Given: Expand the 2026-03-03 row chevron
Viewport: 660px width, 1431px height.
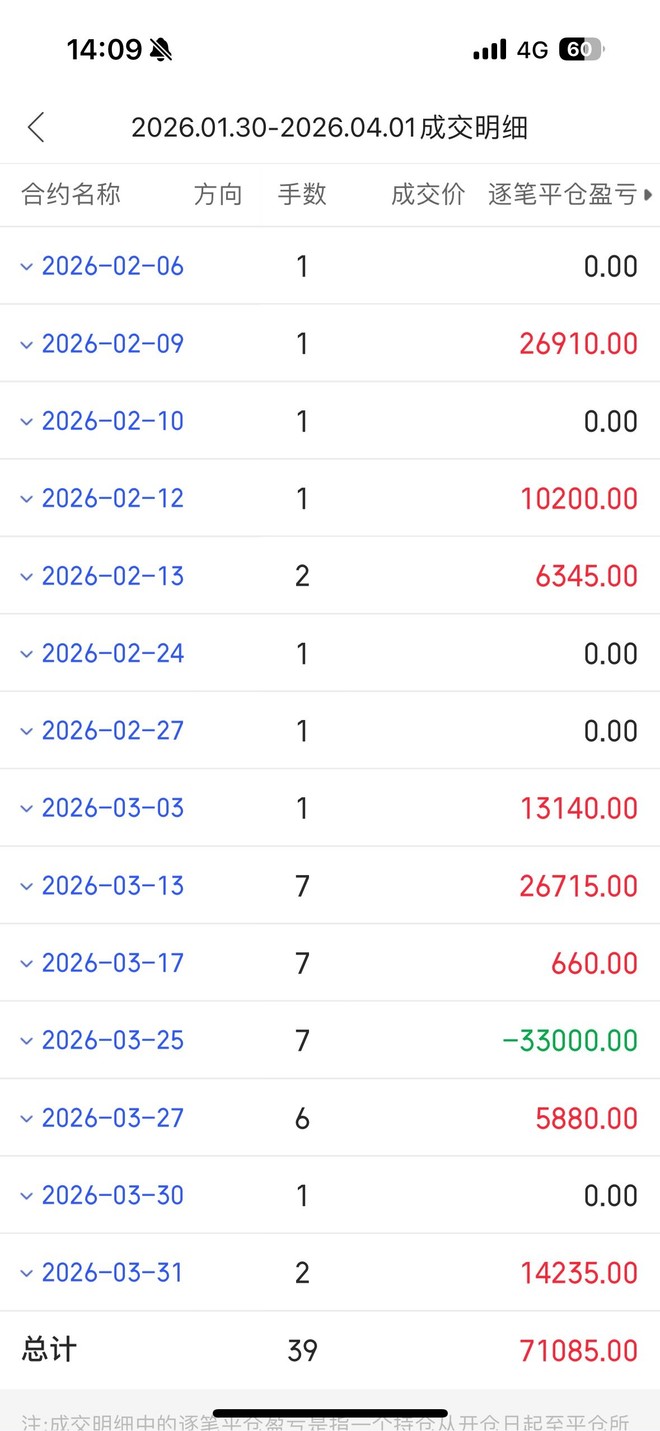Looking at the screenshot, I should (x=27, y=808).
